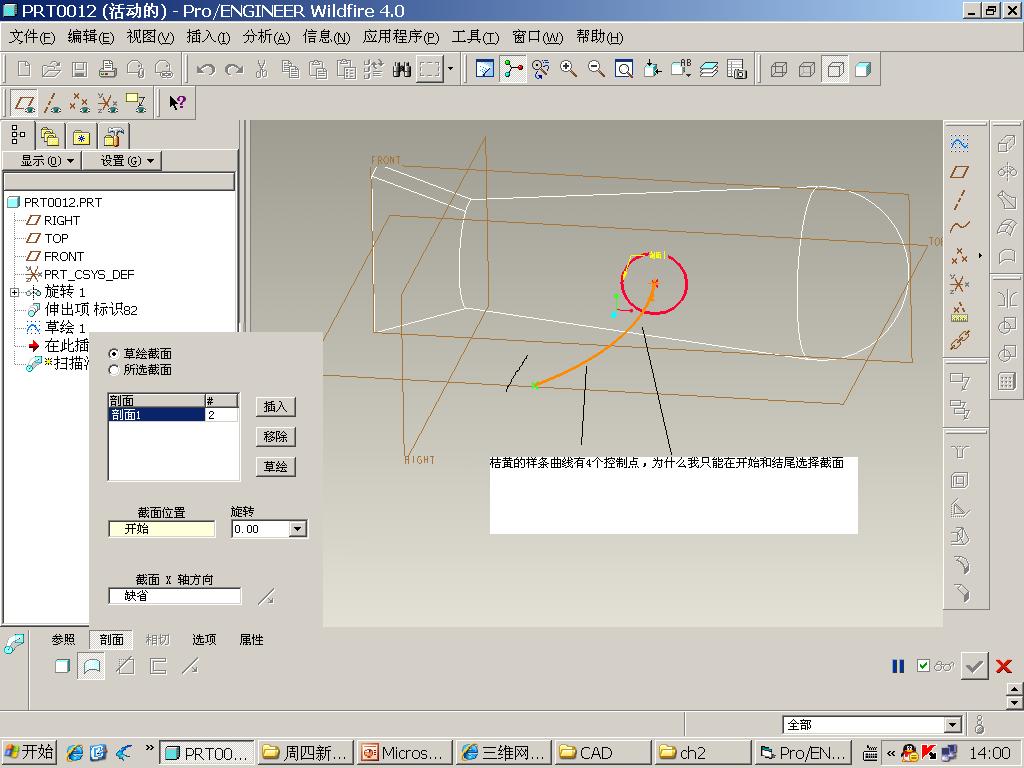Click the Open file folder icon

point(51,69)
